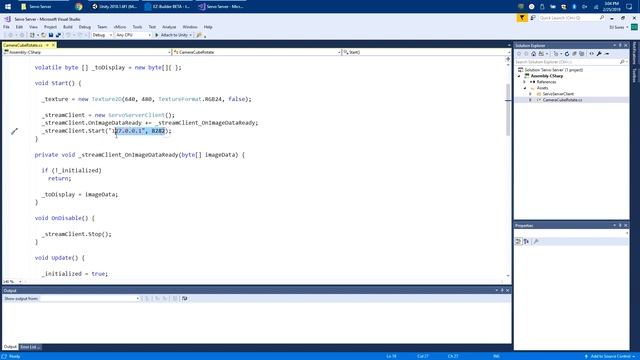Collapse the Assembly-CSharp project node

519,76
